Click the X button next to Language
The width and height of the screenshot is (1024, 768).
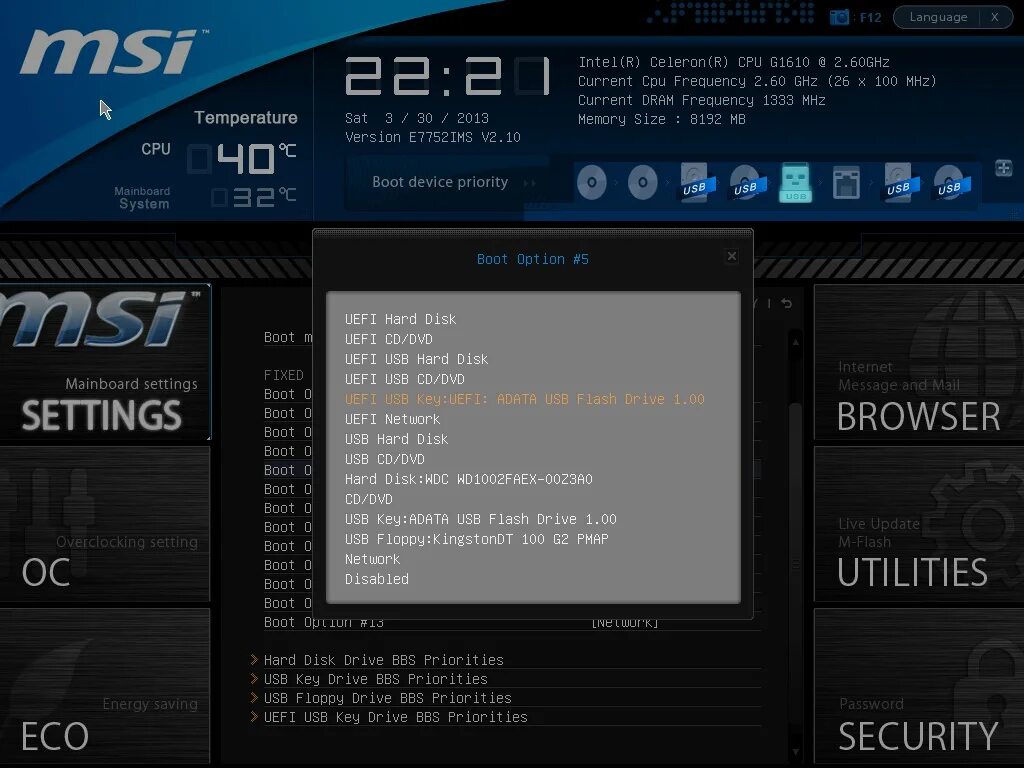[995, 17]
